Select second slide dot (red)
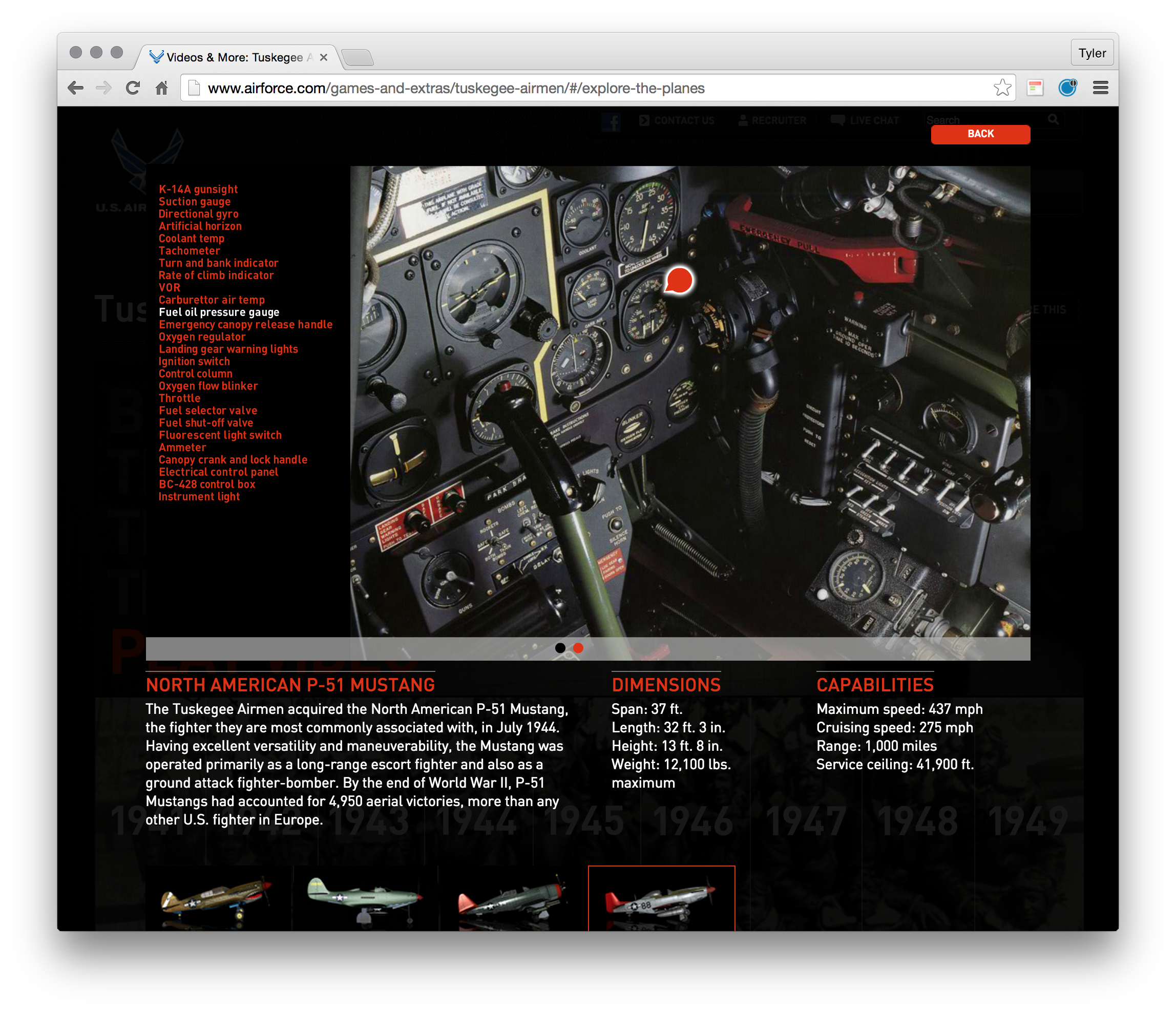This screenshot has height=1013, width=1176. pyautogui.click(x=578, y=647)
